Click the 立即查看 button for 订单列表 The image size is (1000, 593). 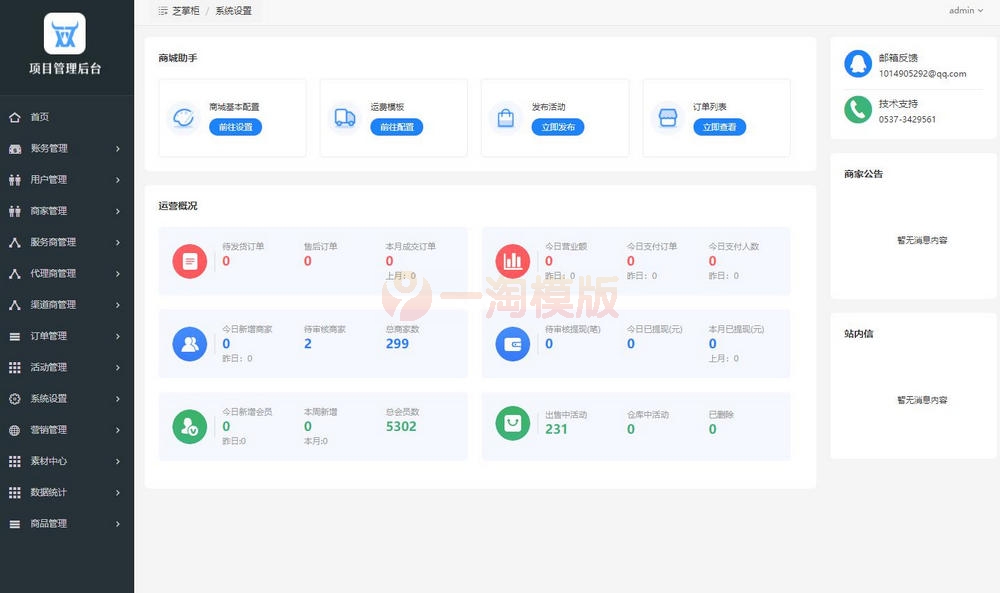719,128
